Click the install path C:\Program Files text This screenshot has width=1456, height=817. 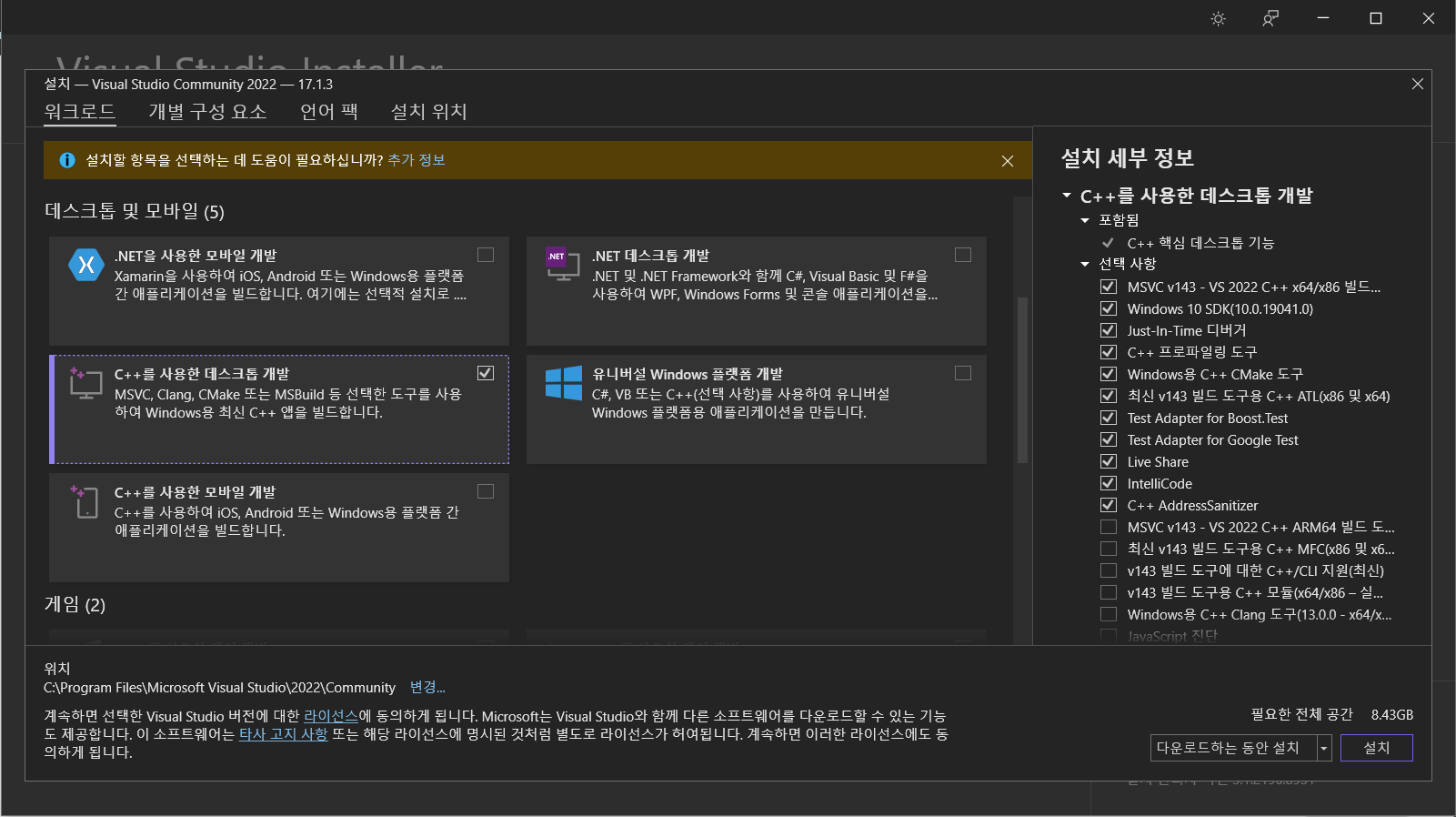(219, 688)
